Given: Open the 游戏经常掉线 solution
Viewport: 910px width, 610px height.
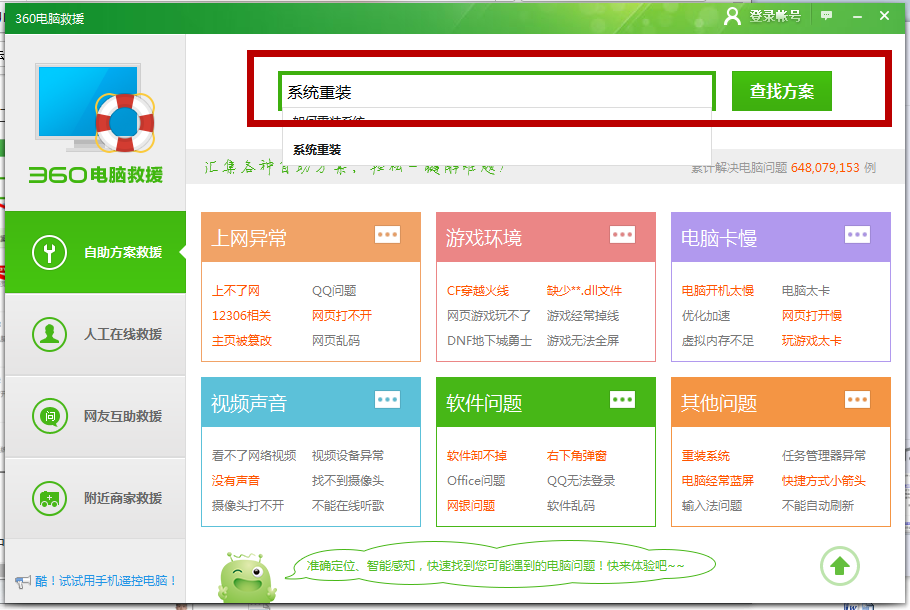Looking at the screenshot, I should coord(583,316).
